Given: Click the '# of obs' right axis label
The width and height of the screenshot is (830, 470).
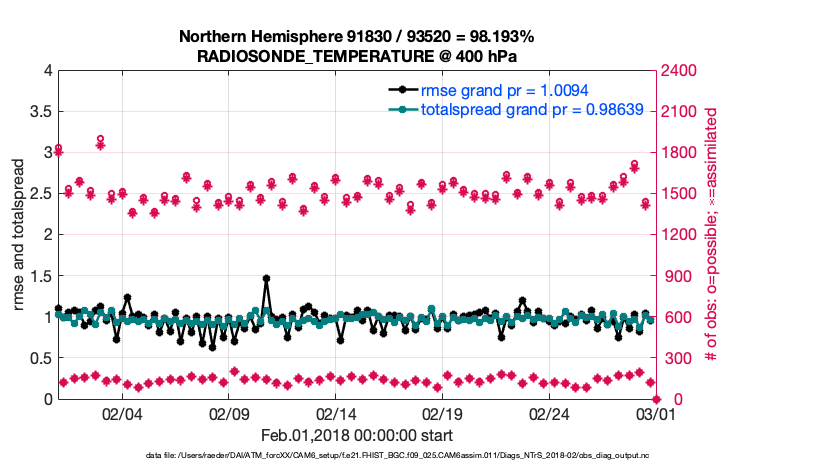Looking at the screenshot, I should [x=712, y=235].
